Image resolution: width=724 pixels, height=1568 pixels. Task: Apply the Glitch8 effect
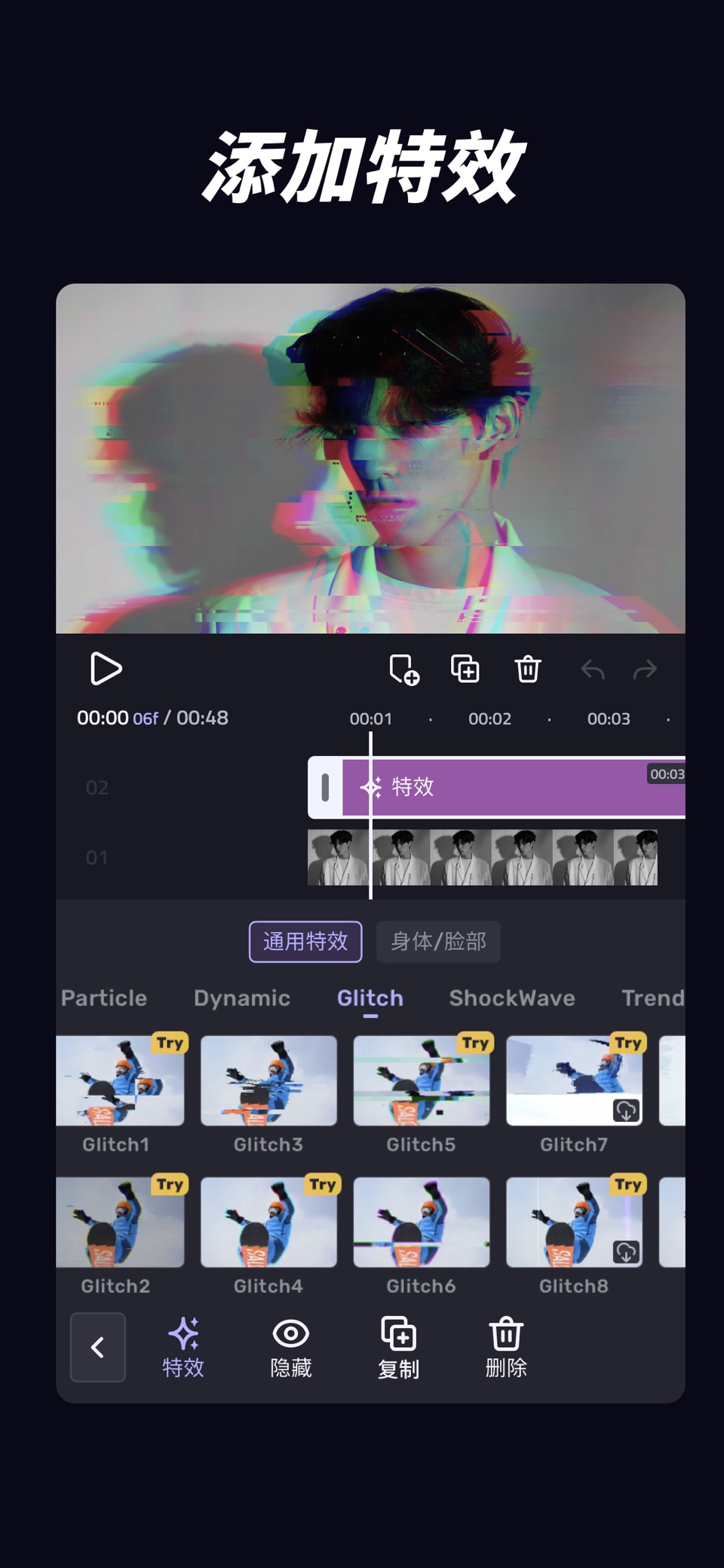click(x=574, y=1222)
